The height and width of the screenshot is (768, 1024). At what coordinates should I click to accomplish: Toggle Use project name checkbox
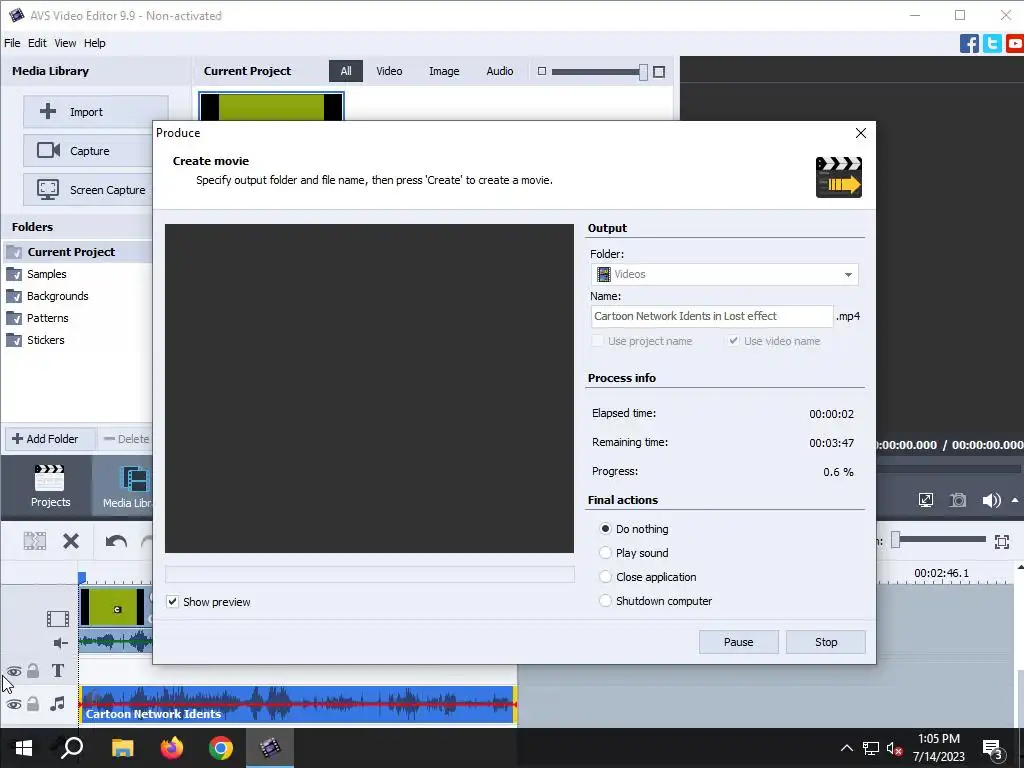point(597,341)
